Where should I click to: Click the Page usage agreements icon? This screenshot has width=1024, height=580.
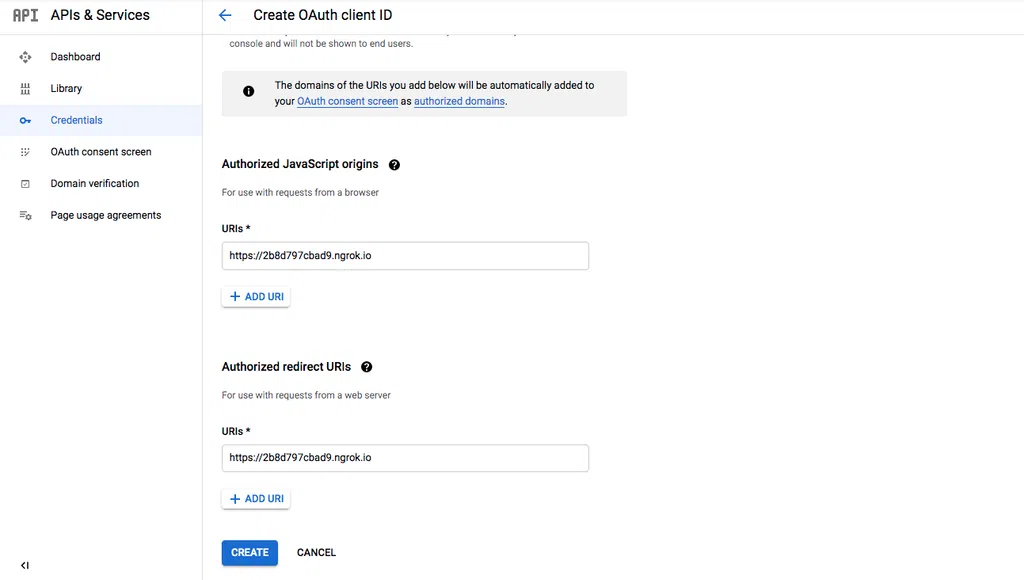click(25, 216)
